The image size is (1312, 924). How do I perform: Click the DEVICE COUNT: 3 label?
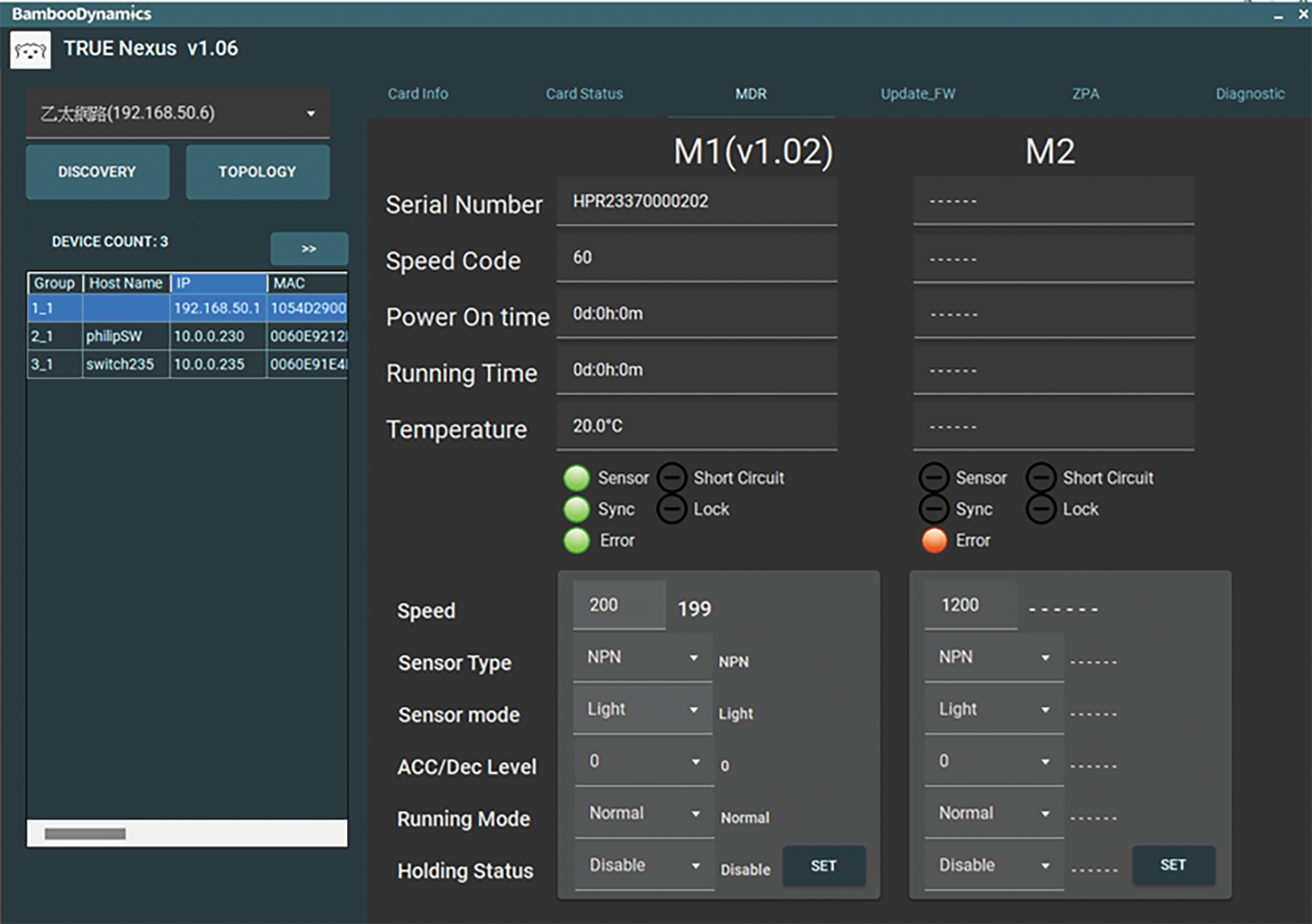tap(110, 242)
